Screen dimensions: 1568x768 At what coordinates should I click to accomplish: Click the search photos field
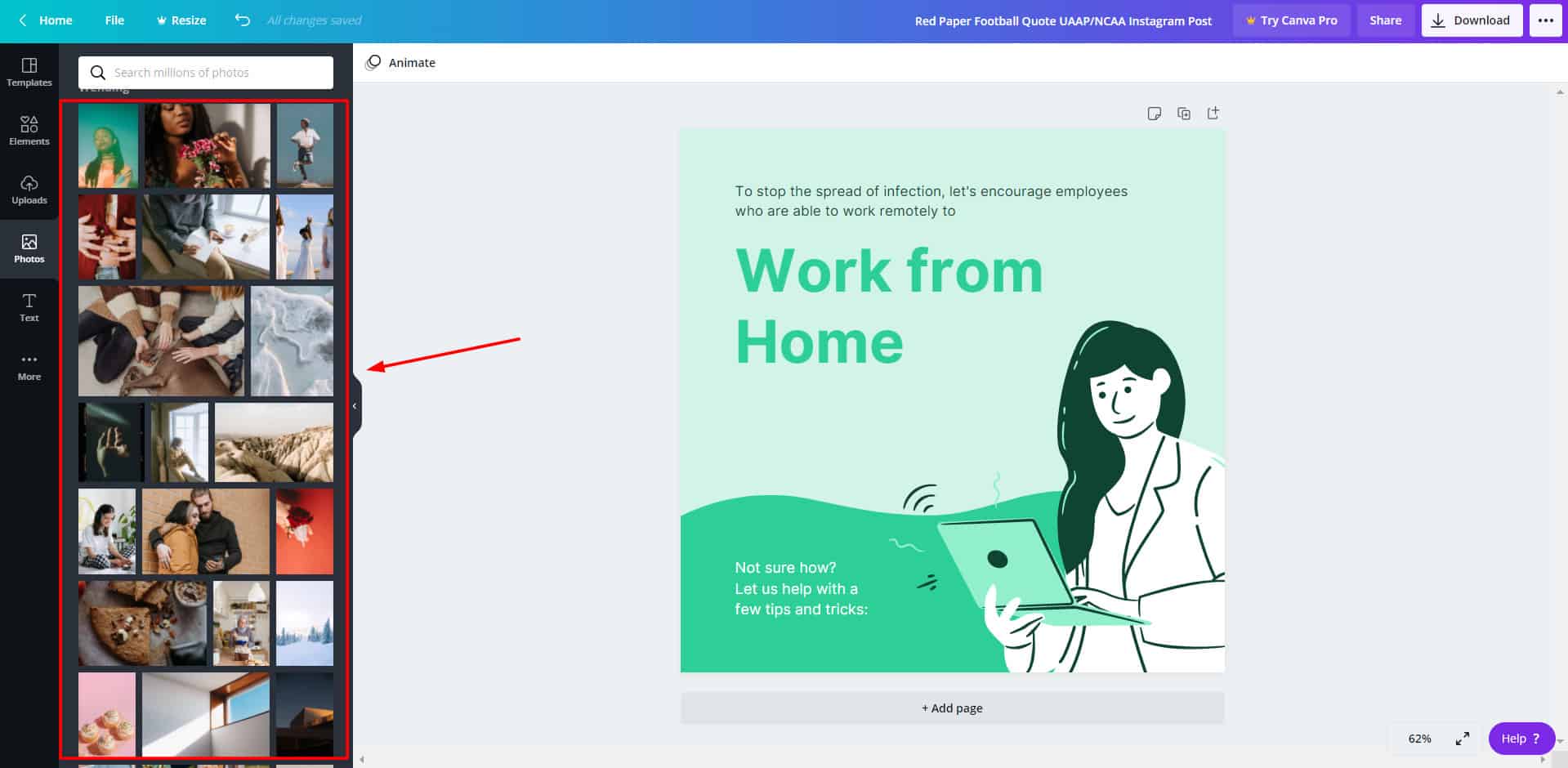point(206,73)
